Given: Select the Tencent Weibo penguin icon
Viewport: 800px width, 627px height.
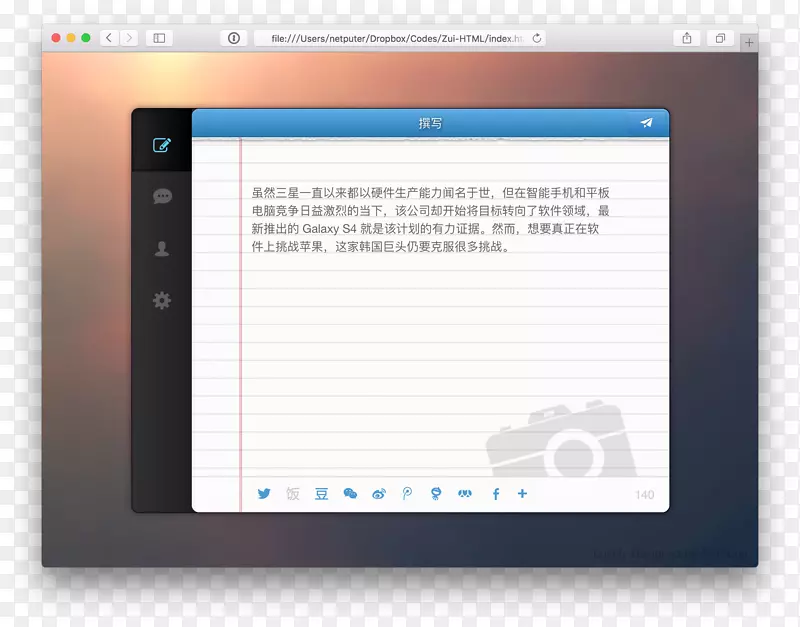Looking at the screenshot, I should tap(436, 493).
